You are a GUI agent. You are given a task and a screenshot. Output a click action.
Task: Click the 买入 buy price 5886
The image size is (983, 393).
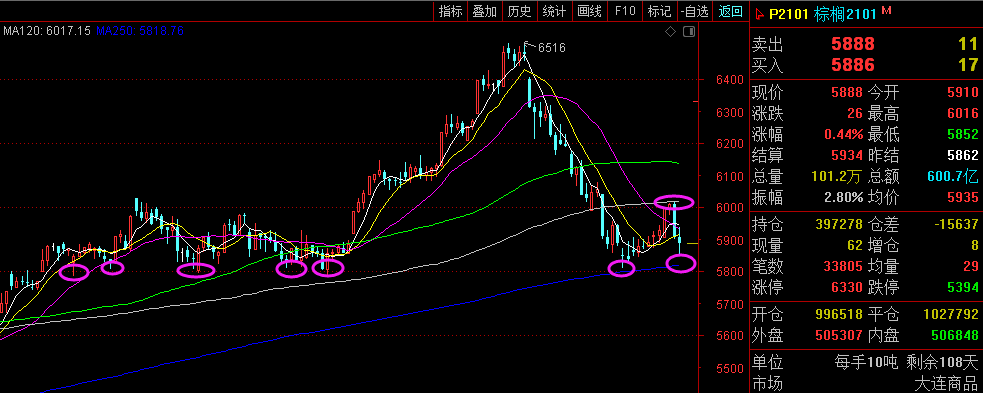point(853,65)
